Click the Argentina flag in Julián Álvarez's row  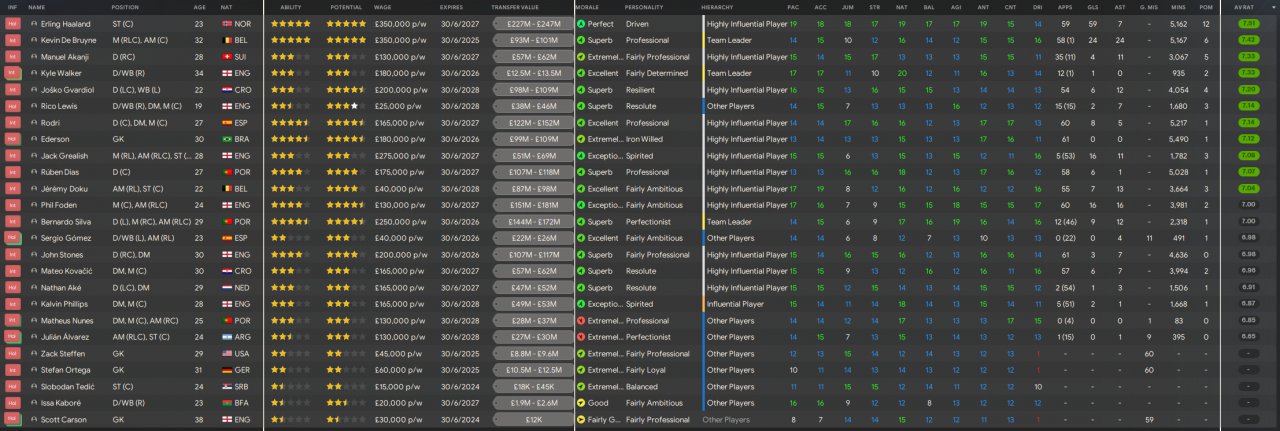[x=226, y=337]
